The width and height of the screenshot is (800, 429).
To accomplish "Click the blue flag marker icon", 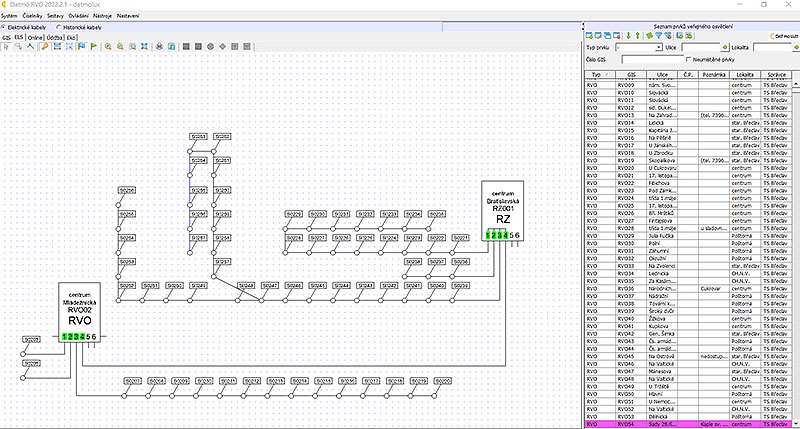I will pyautogui.click(x=82, y=46).
